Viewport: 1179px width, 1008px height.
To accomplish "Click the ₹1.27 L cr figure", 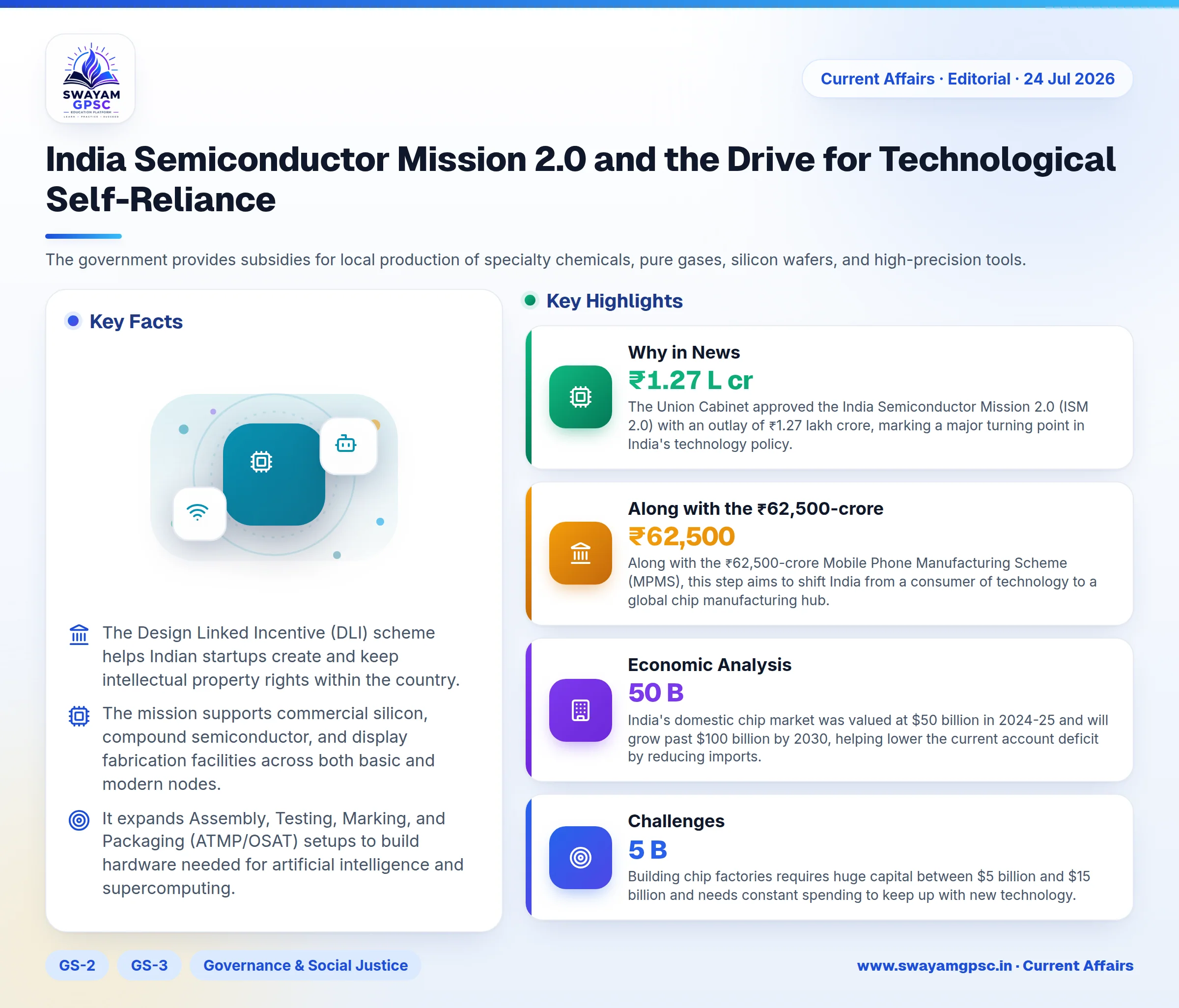I will [x=690, y=380].
